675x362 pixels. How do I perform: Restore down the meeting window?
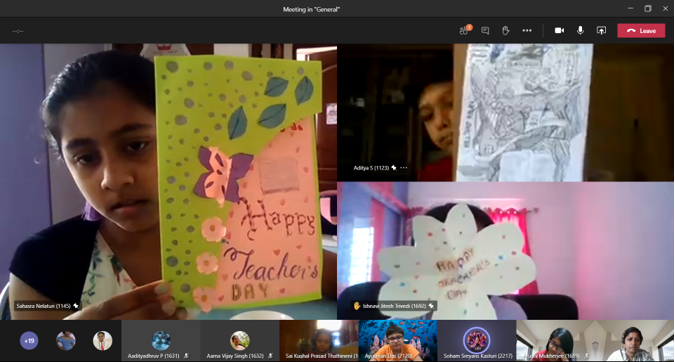click(x=647, y=9)
